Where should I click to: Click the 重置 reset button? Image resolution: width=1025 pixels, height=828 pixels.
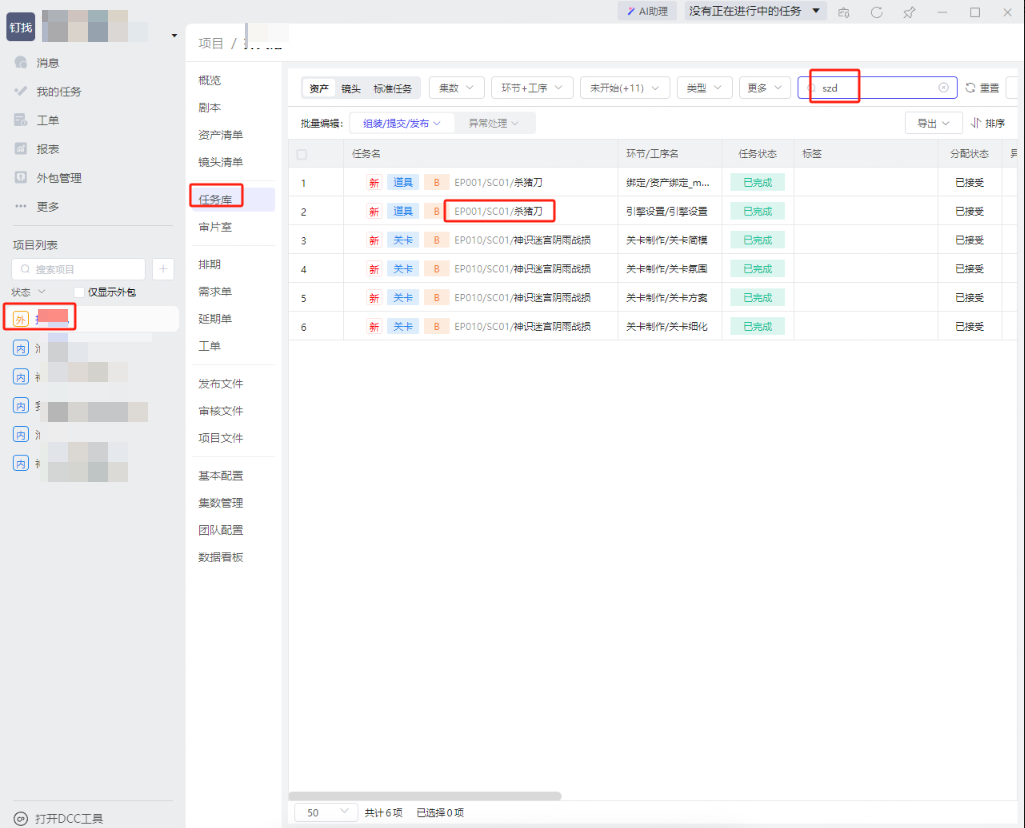[x=982, y=88]
